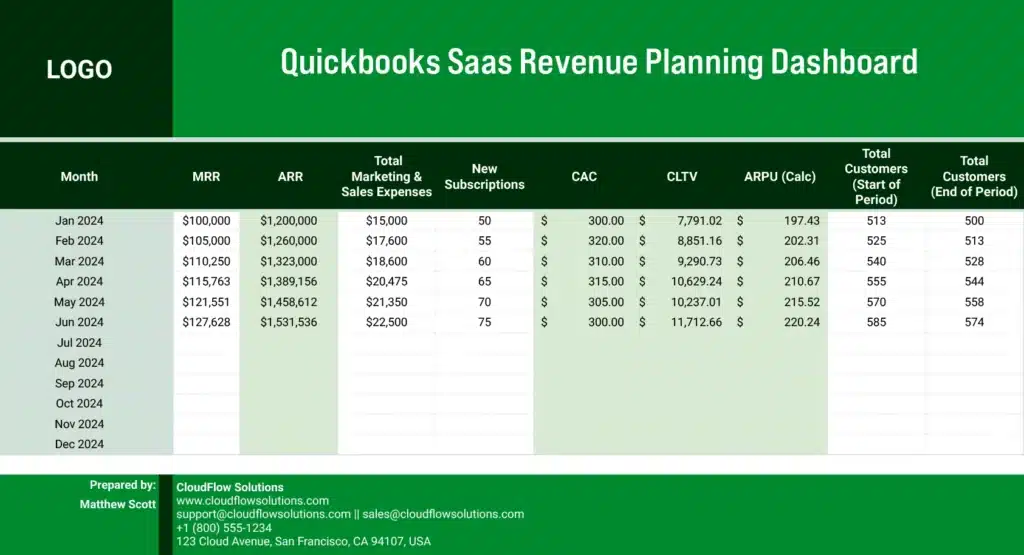The image size is (1024, 555).
Task: Select the Jun 2024 month cell
Action: [79, 322]
